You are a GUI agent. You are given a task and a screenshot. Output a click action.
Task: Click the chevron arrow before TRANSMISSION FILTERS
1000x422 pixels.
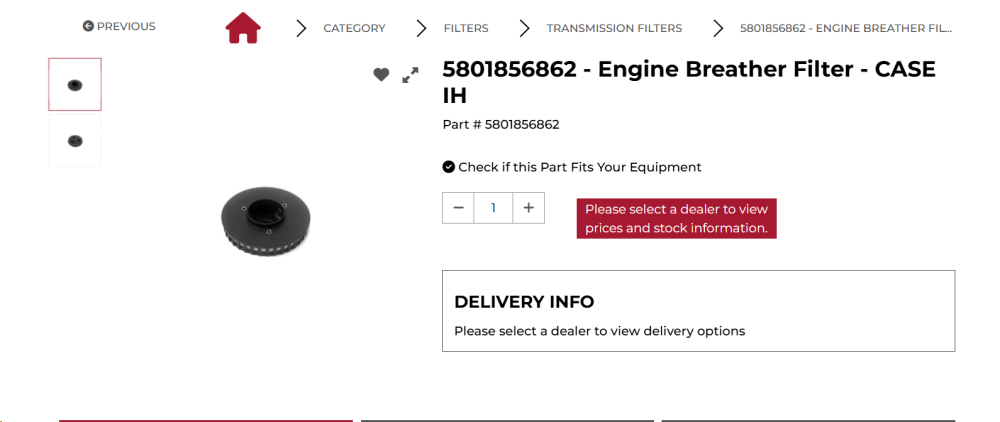tap(524, 28)
